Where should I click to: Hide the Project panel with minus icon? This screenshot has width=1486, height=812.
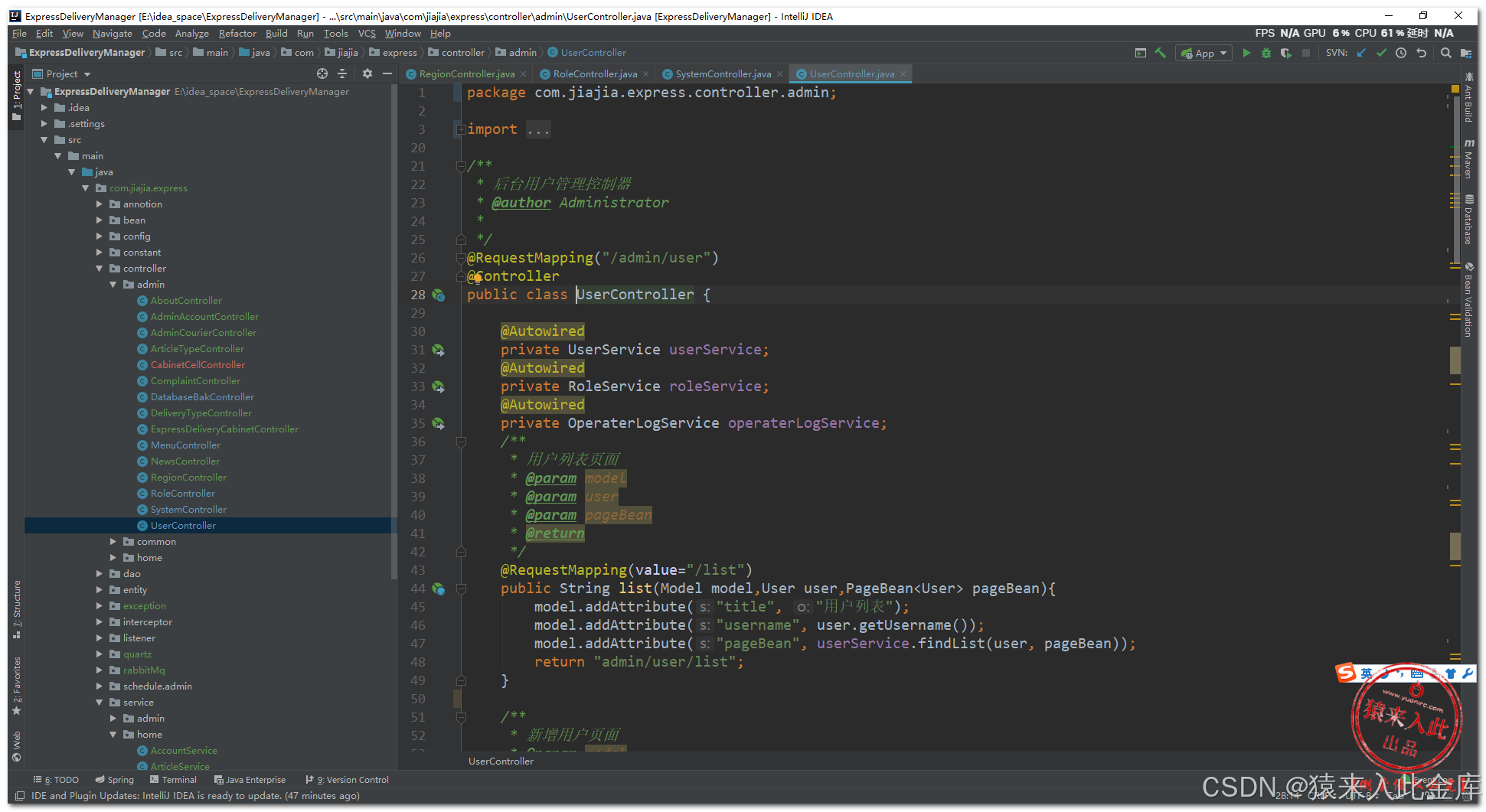(x=387, y=73)
